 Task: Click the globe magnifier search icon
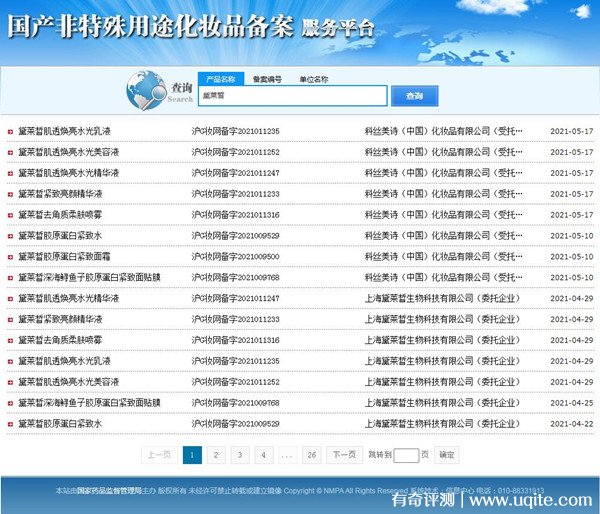(147, 91)
